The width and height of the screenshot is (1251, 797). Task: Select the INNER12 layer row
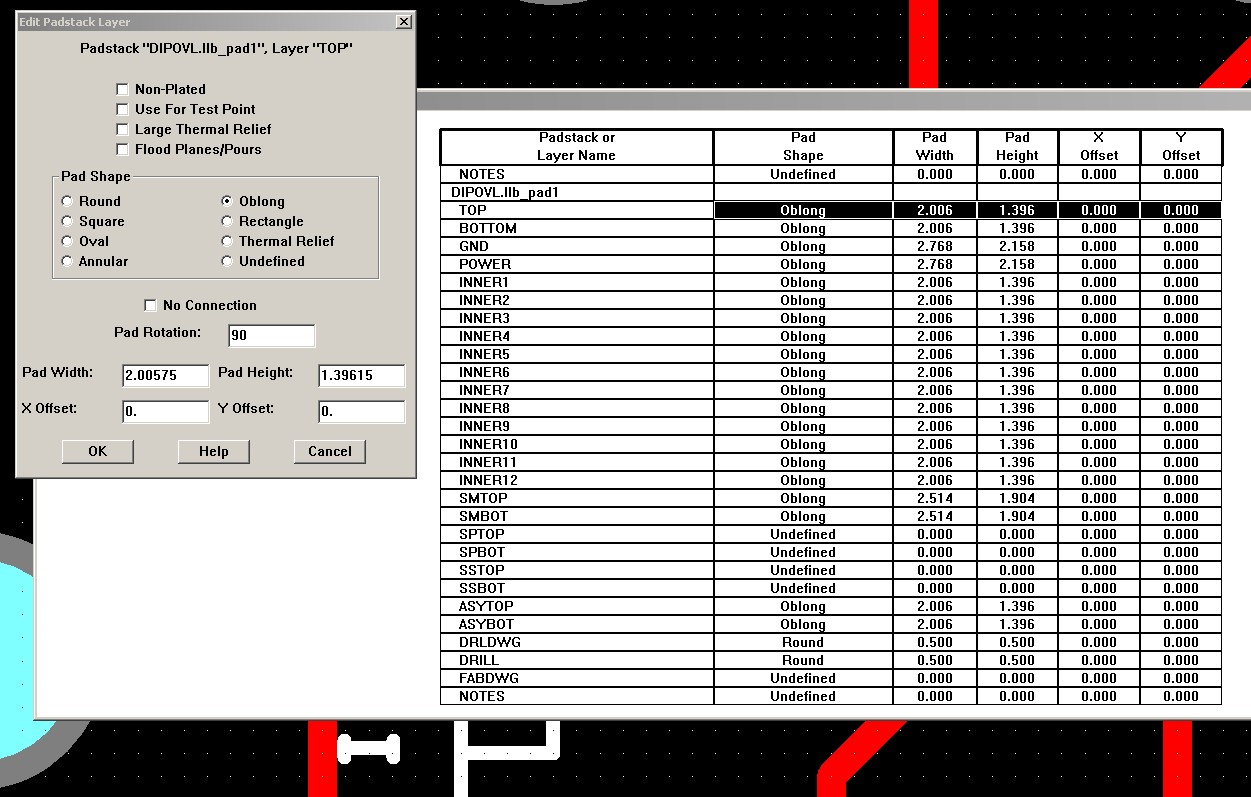coord(831,480)
